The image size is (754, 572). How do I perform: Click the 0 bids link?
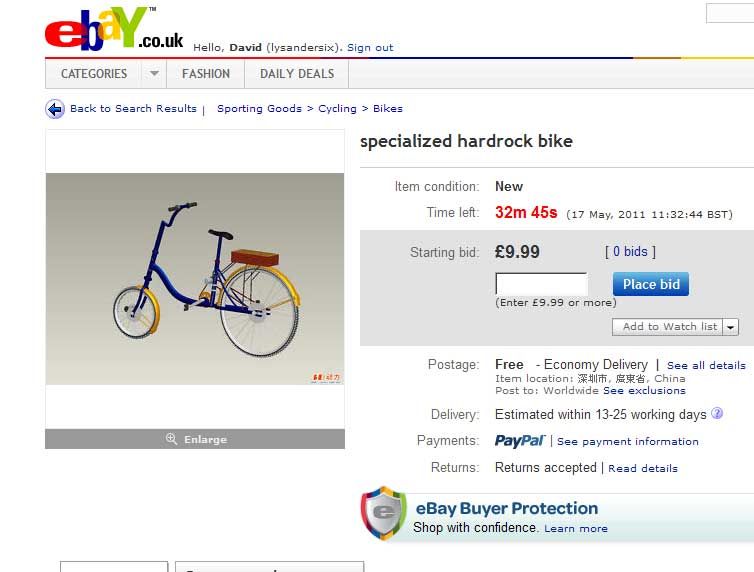coord(630,251)
